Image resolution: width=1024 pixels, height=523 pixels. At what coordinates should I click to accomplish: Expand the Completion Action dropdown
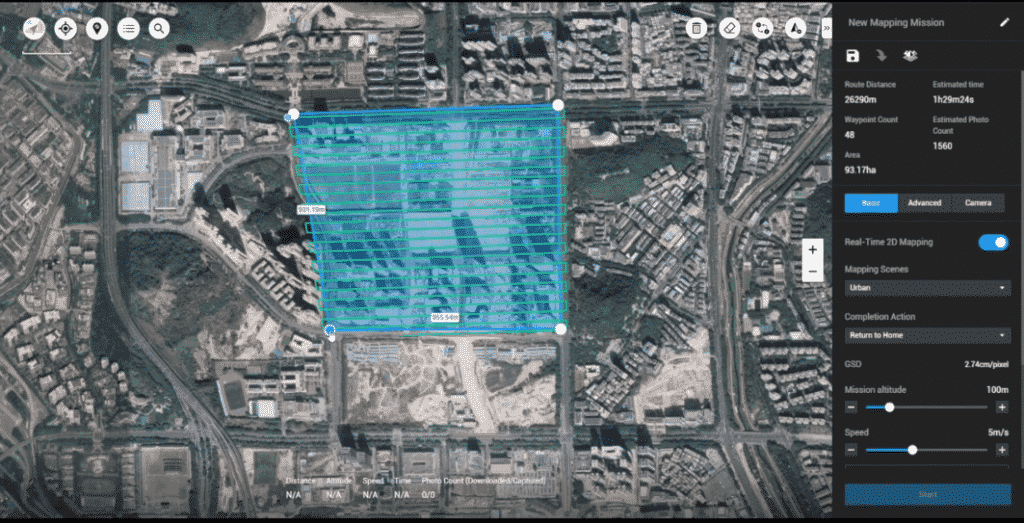click(x=927, y=335)
